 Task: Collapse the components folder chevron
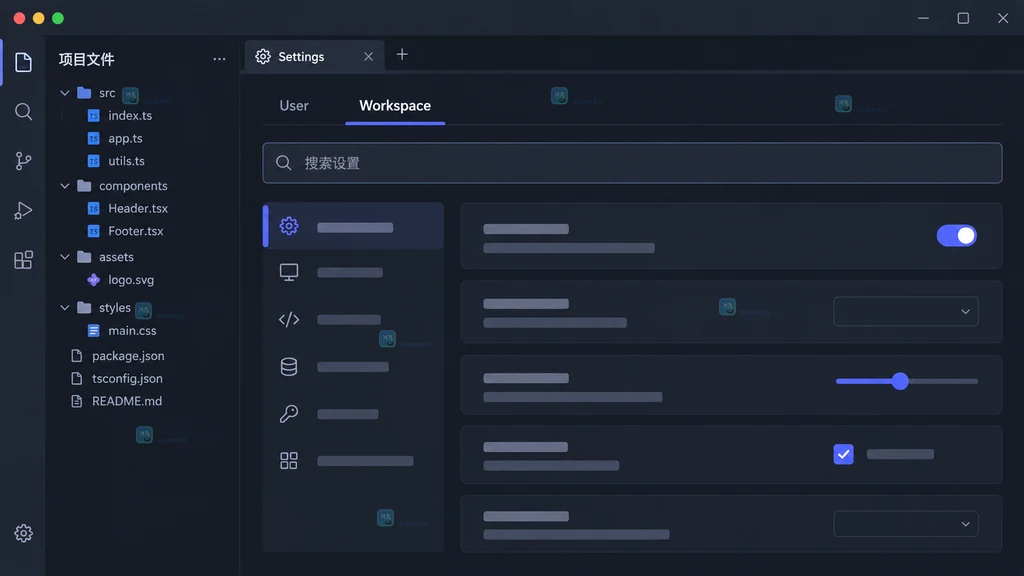pyautogui.click(x=65, y=185)
